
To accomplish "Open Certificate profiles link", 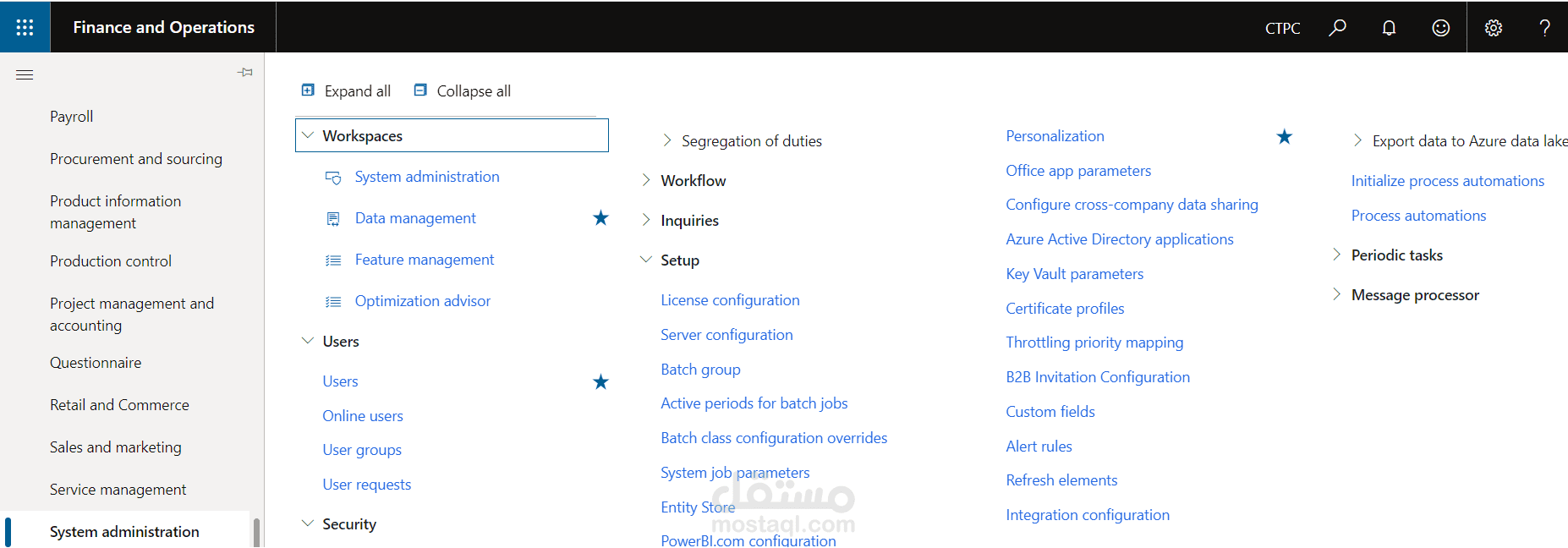I will (x=1065, y=309).
